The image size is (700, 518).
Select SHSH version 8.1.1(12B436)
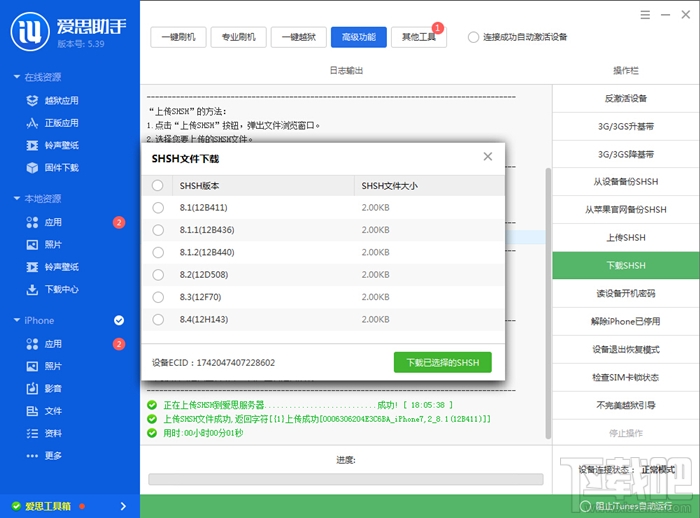(x=158, y=230)
